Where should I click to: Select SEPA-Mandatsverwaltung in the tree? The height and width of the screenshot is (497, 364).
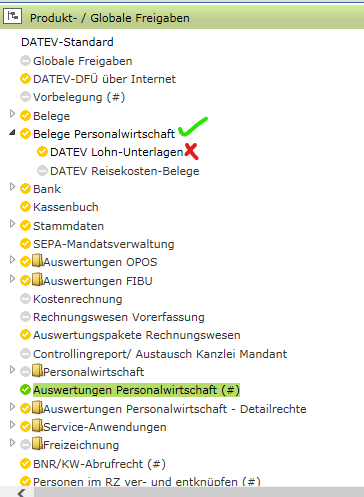click(x=104, y=244)
